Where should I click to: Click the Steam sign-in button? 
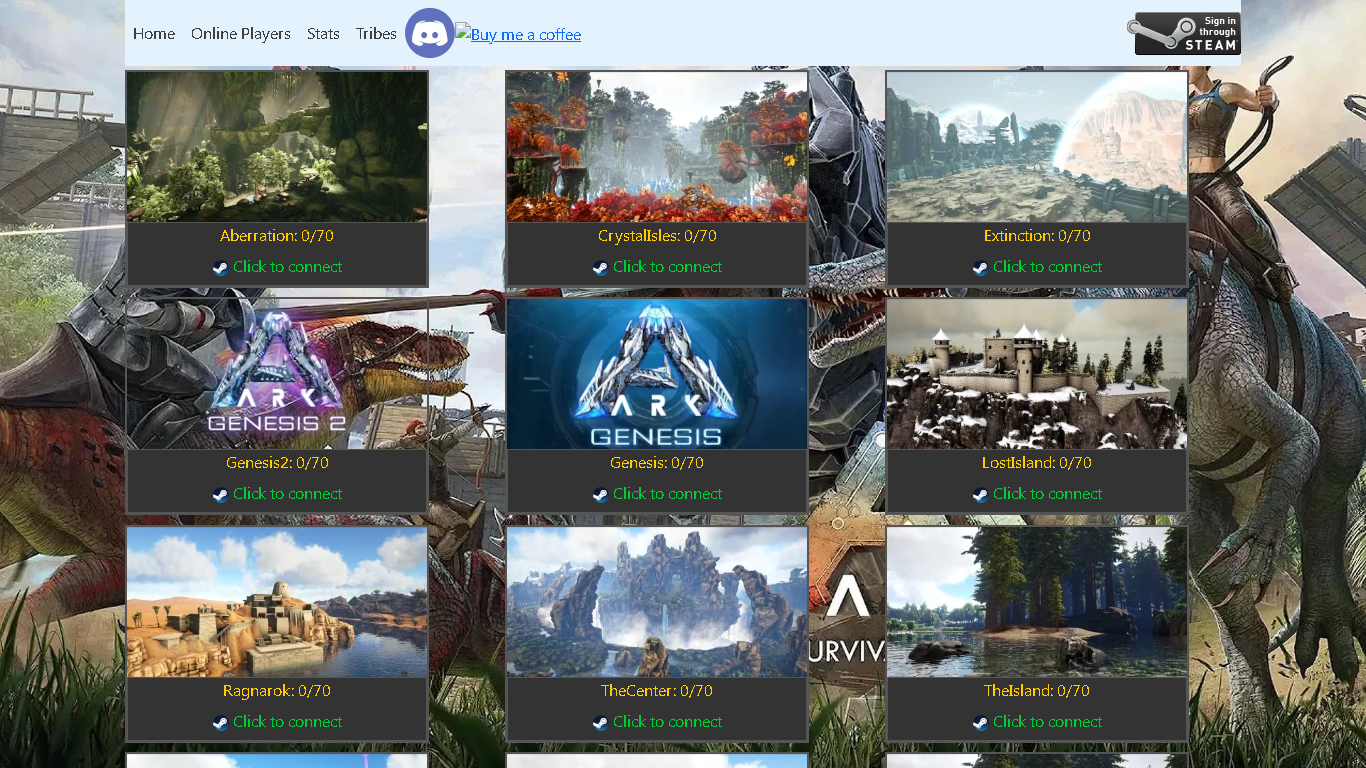click(1184, 34)
